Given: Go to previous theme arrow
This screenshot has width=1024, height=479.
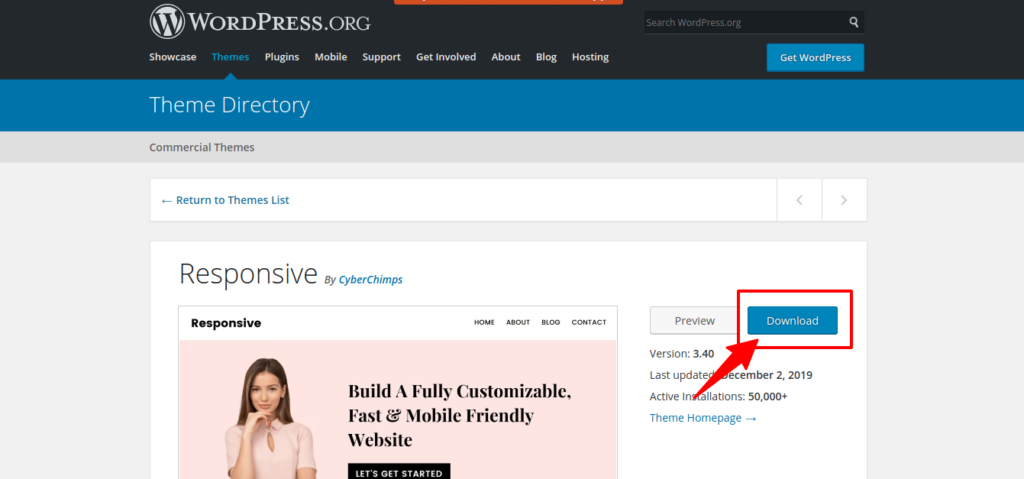Looking at the screenshot, I should point(799,200).
